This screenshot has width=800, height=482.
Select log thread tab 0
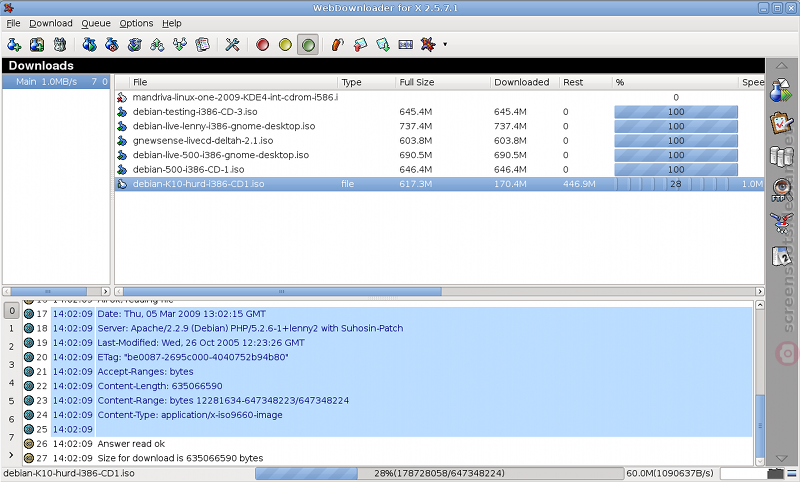[12, 310]
